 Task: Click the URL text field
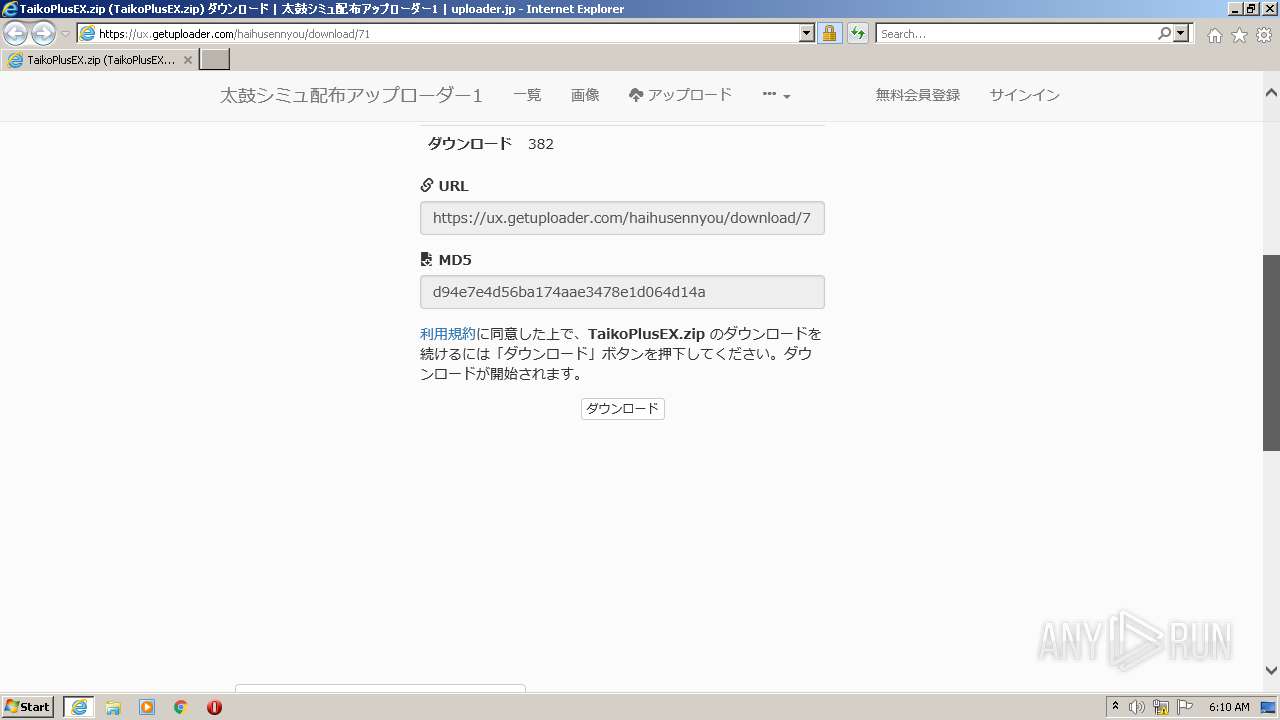[622, 218]
